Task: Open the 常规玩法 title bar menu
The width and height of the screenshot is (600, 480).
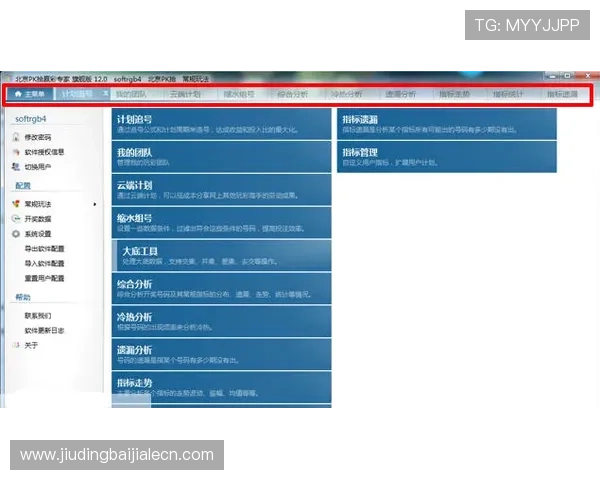Action: (x=196, y=77)
